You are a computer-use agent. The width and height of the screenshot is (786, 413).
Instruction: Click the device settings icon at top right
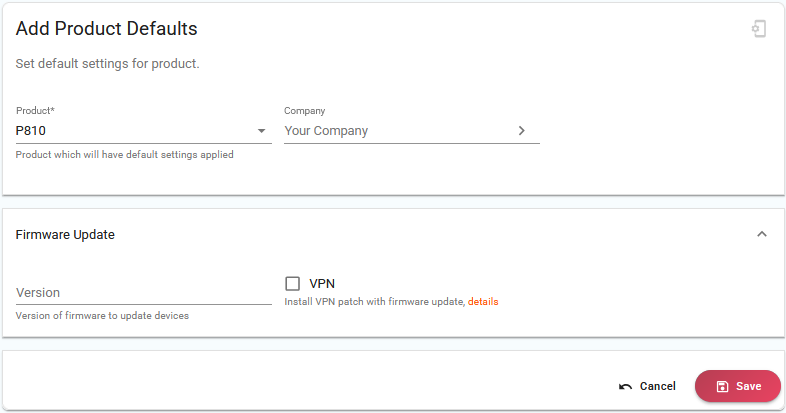click(759, 29)
